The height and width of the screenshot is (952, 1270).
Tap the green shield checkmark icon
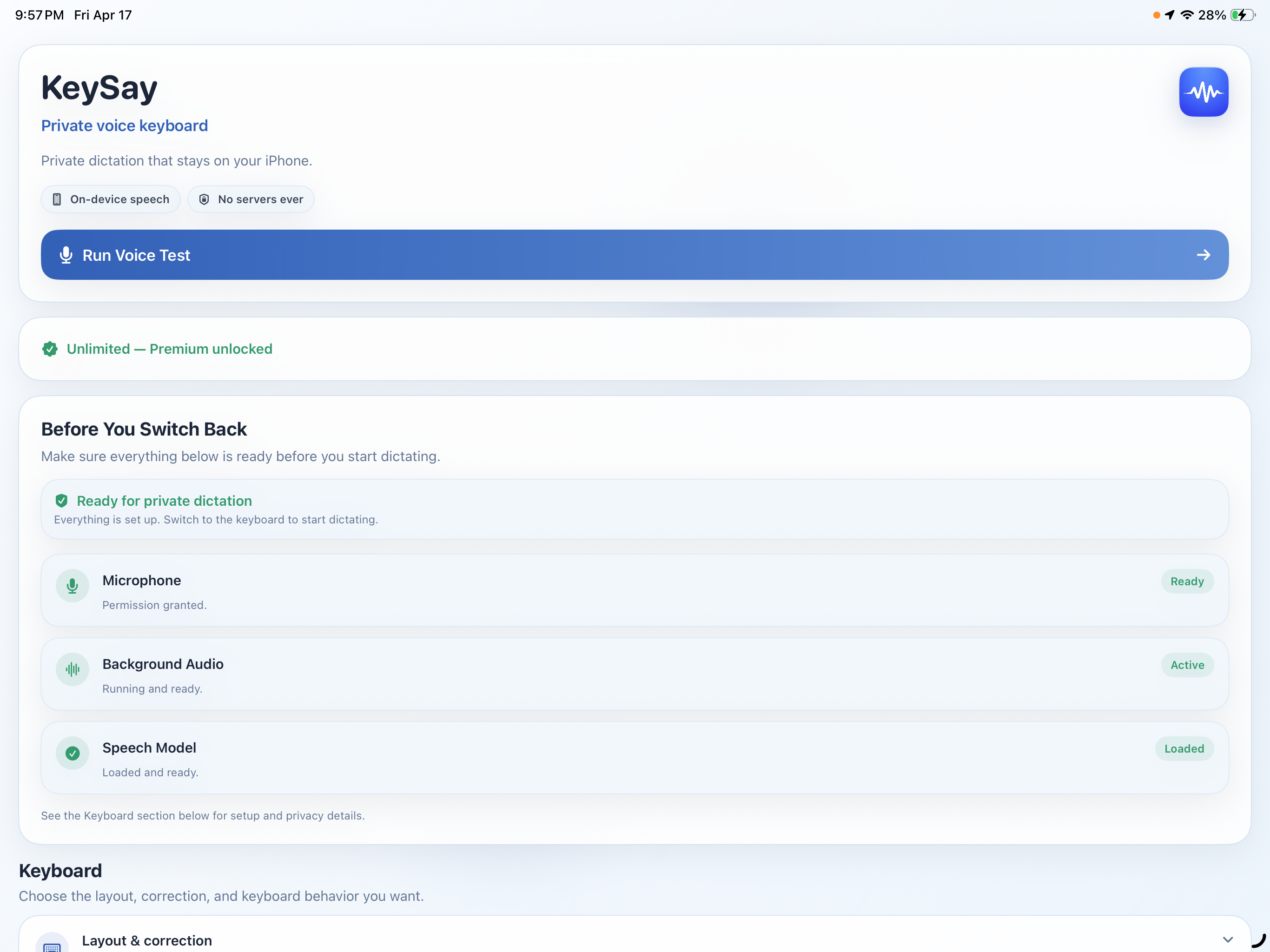point(61,501)
